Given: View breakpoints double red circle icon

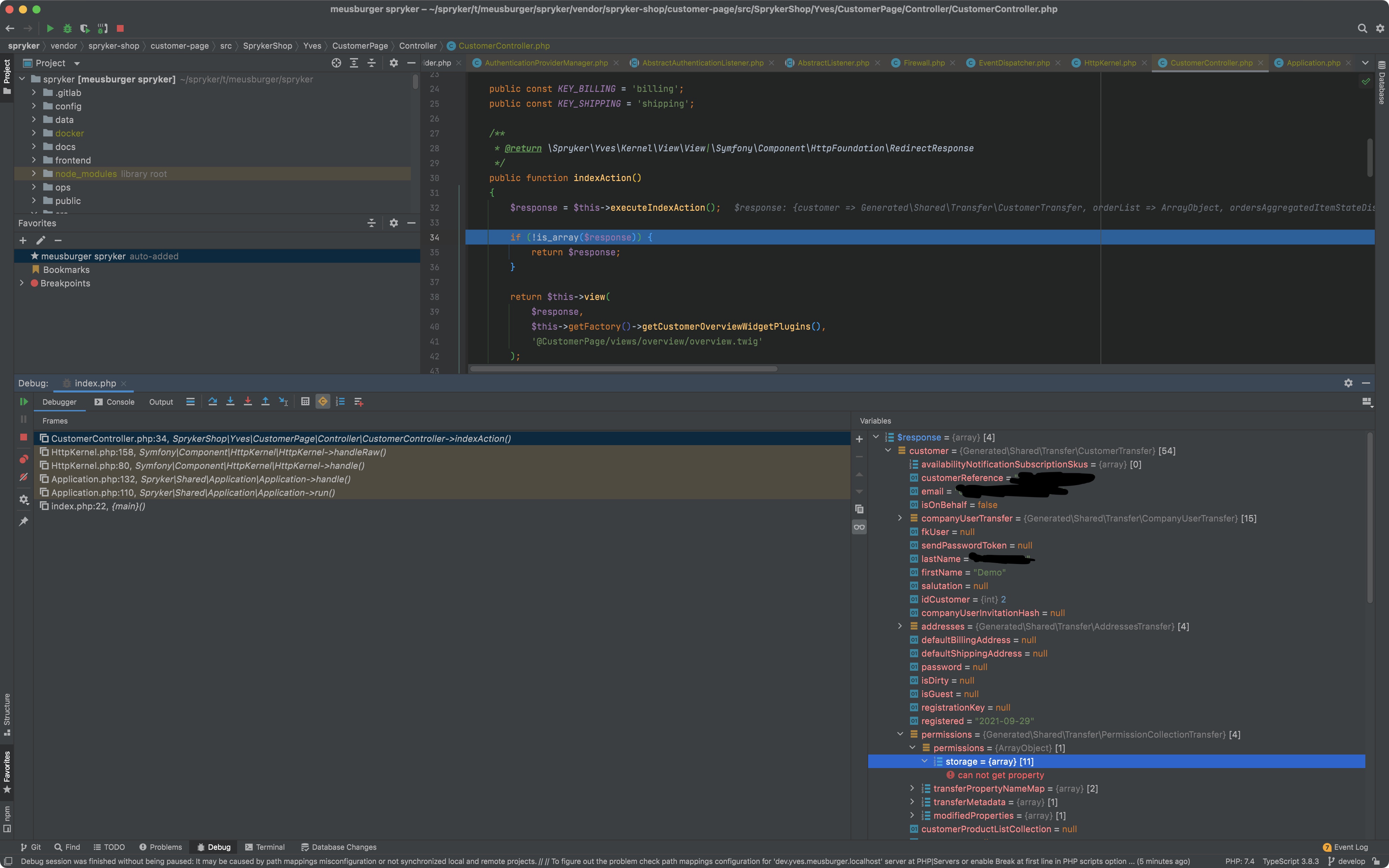Looking at the screenshot, I should click(24, 459).
